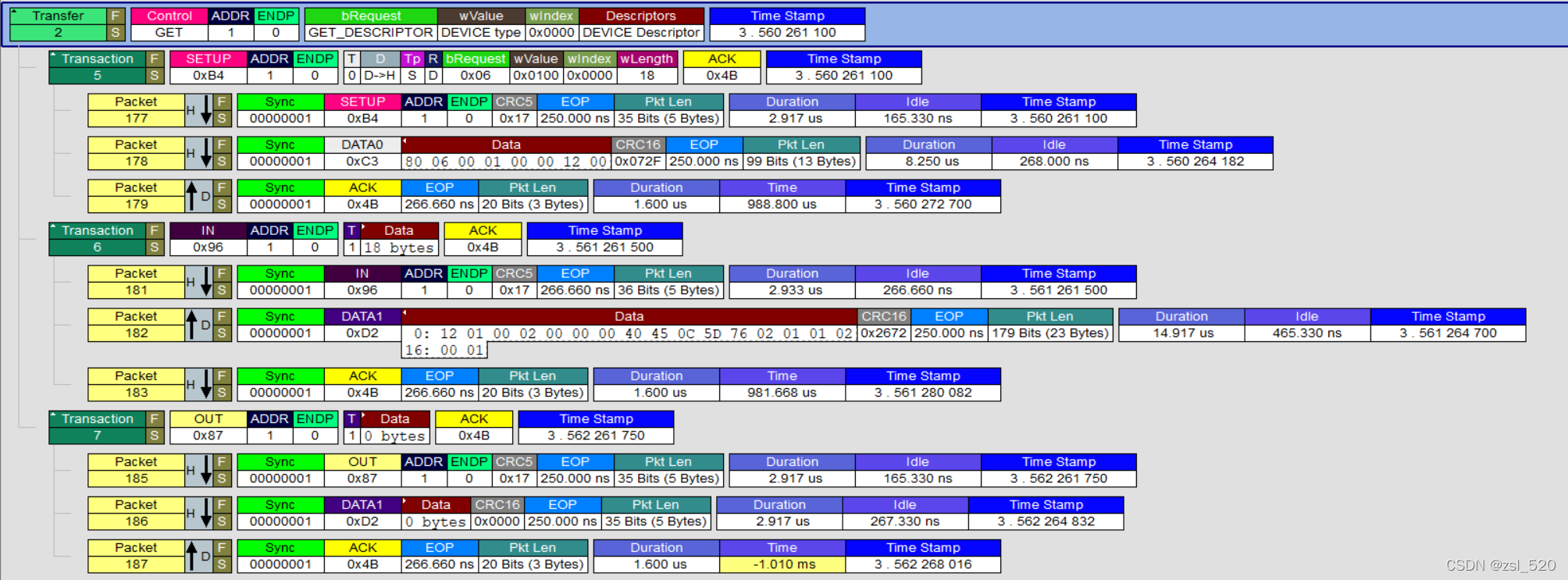1568x580 pixels.
Task: Click the SETUP 0xB4 cell in Packet 177
Action: [x=362, y=110]
